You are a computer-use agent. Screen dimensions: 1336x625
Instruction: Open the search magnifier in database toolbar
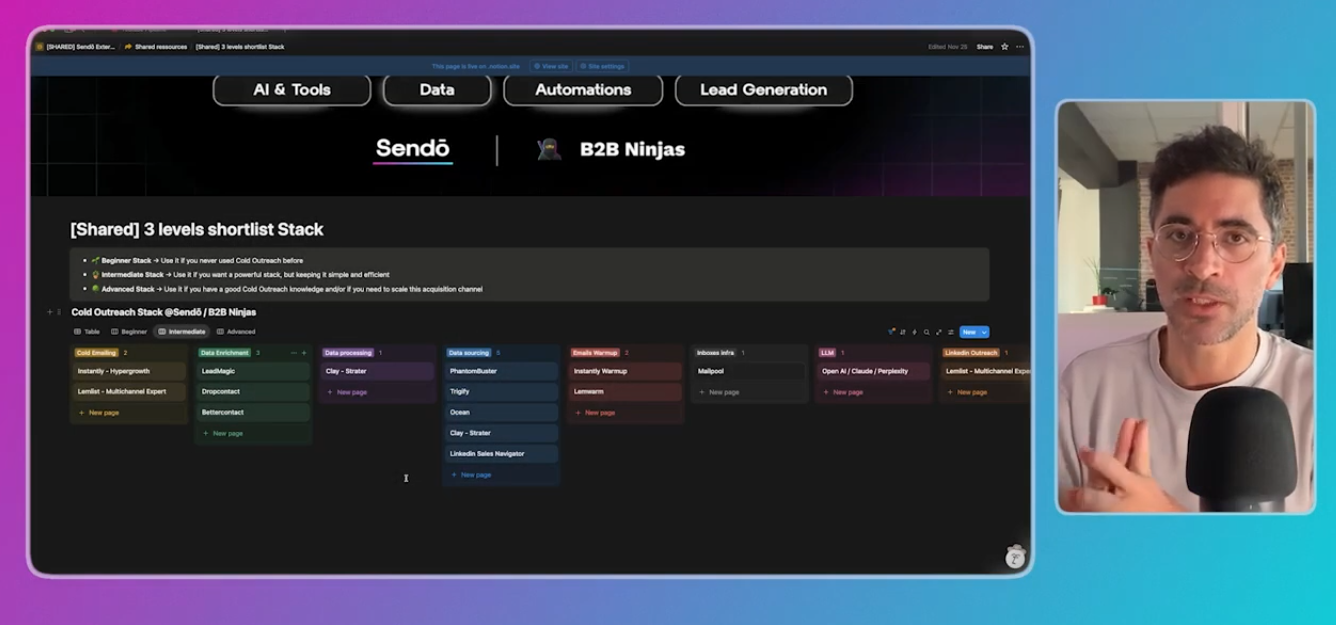click(x=927, y=332)
